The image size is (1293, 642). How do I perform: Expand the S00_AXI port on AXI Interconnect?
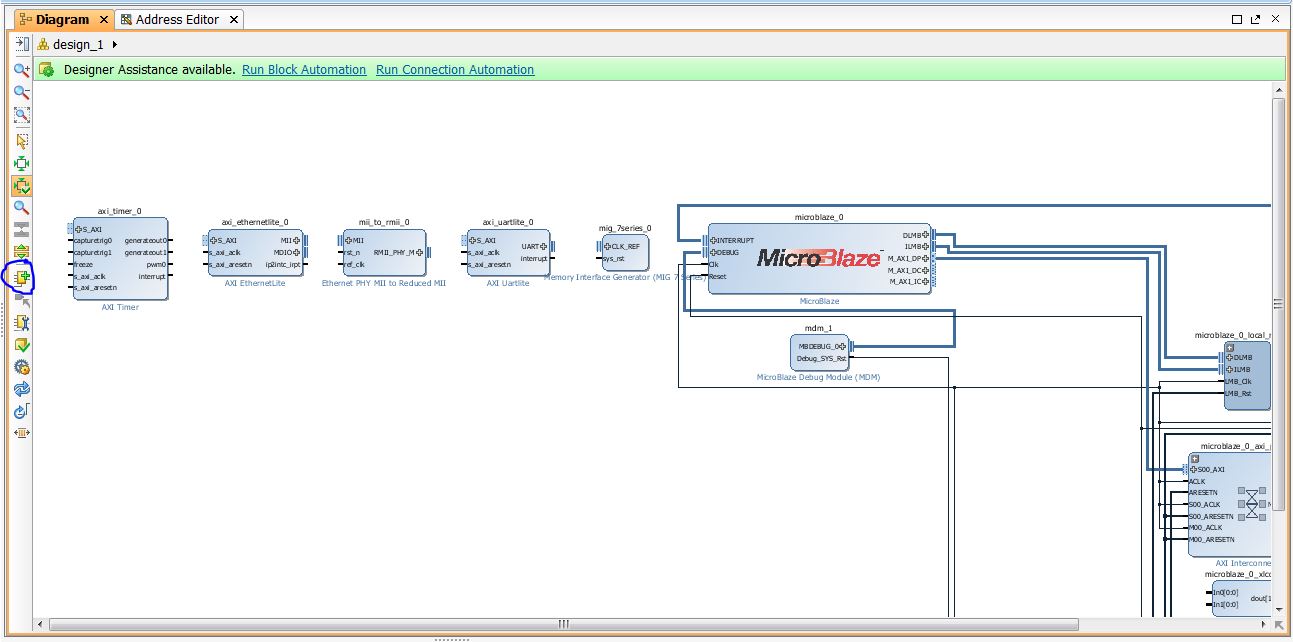[1194, 469]
